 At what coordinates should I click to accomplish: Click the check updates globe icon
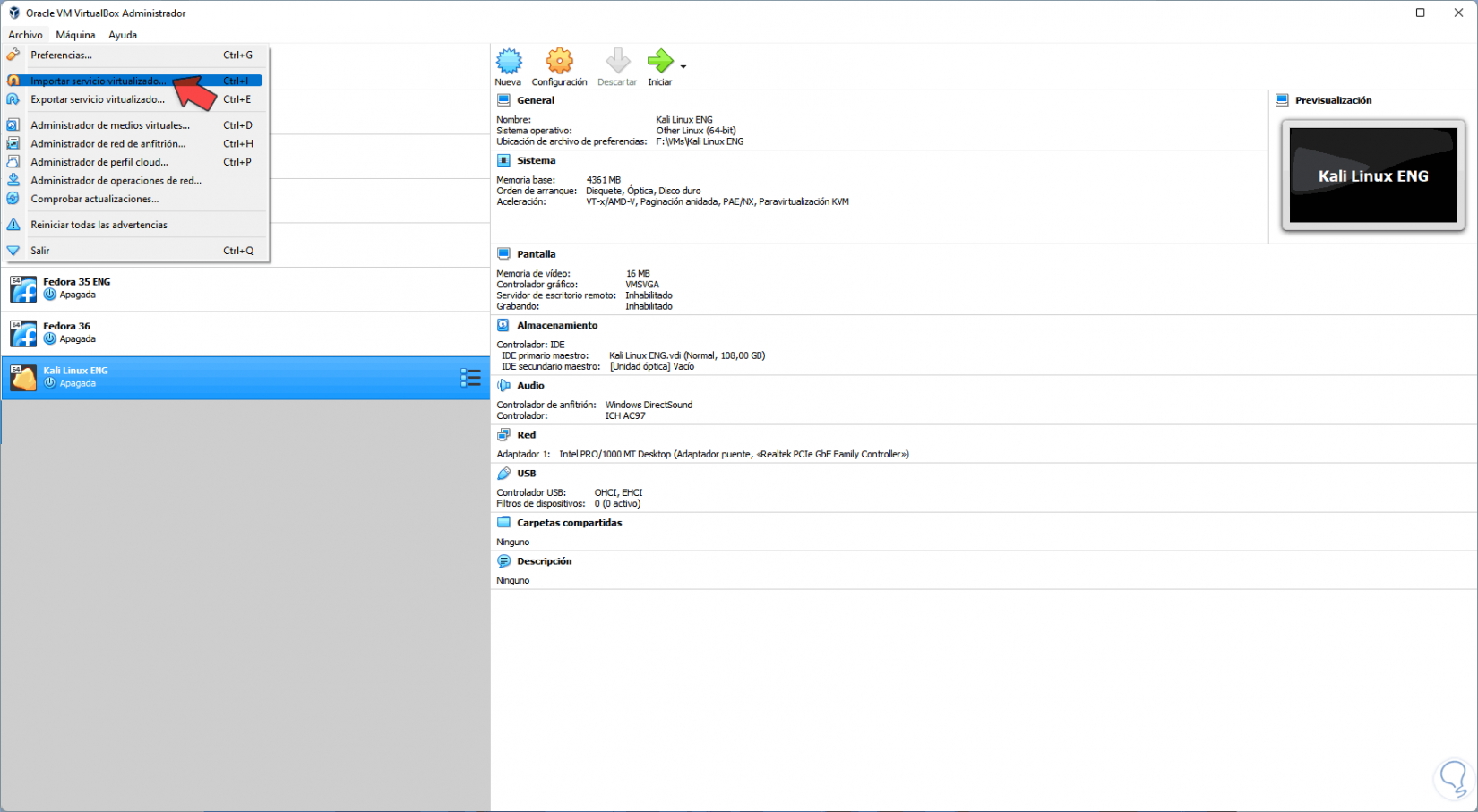pyautogui.click(x=13, y=199)
